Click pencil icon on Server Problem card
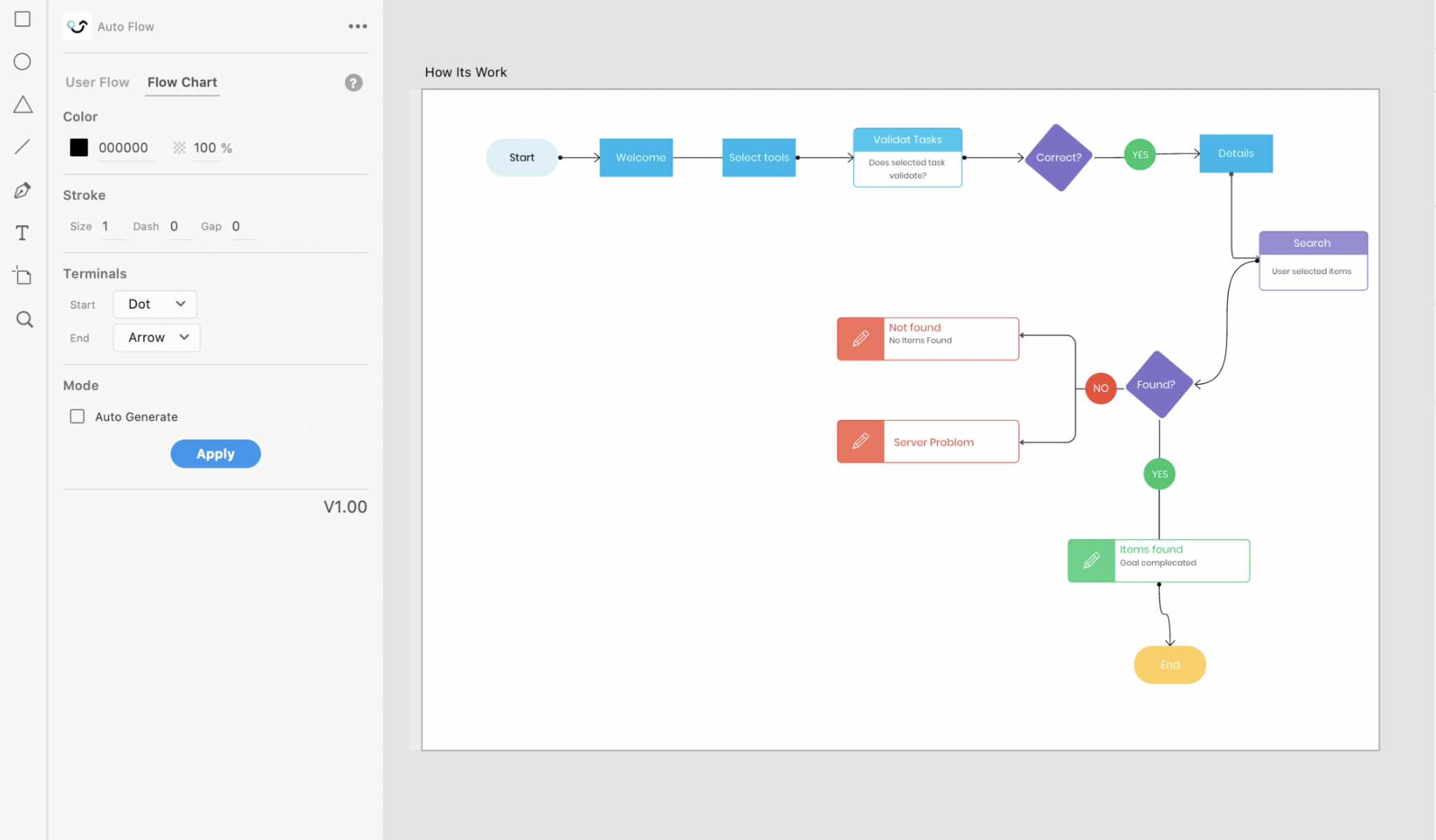The image size is (1436, 840). (x=860, y=441)
